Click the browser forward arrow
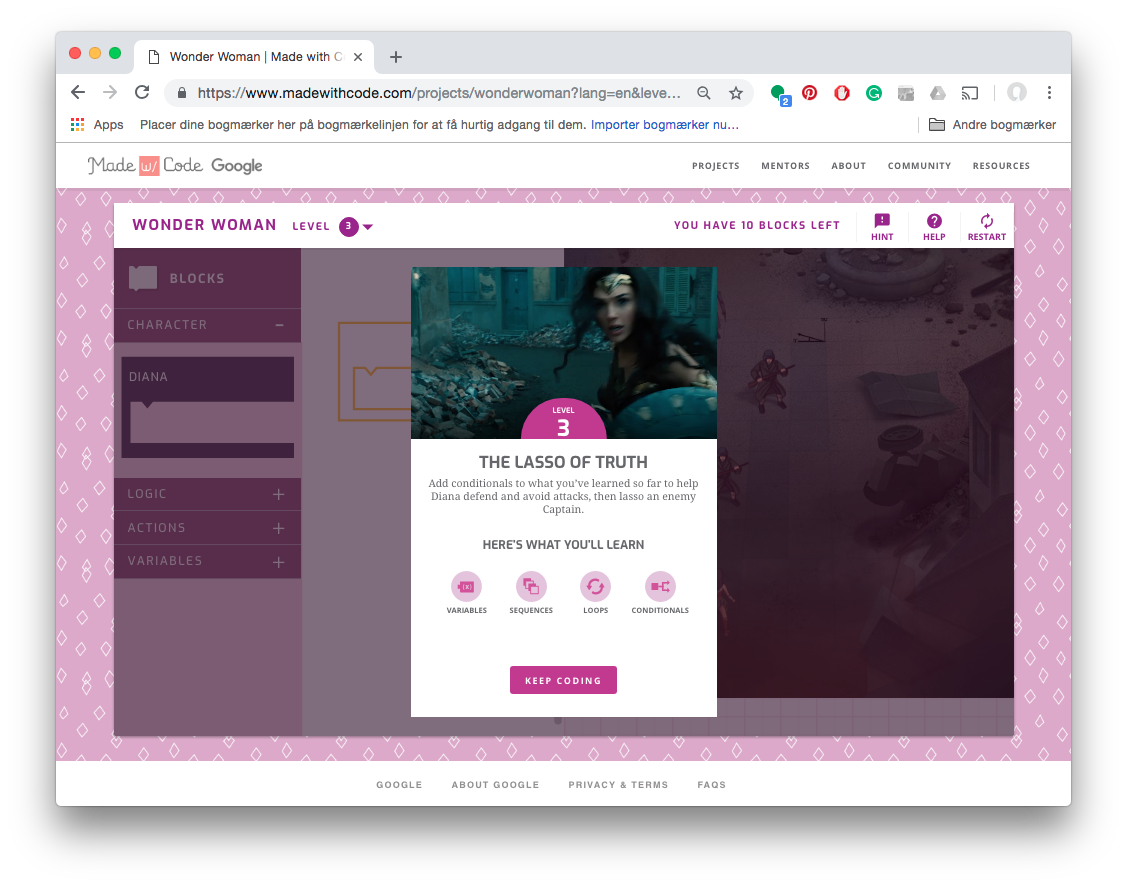Image resolution: width=1127 pixels, height=886 pixels. tap(110, 93)
